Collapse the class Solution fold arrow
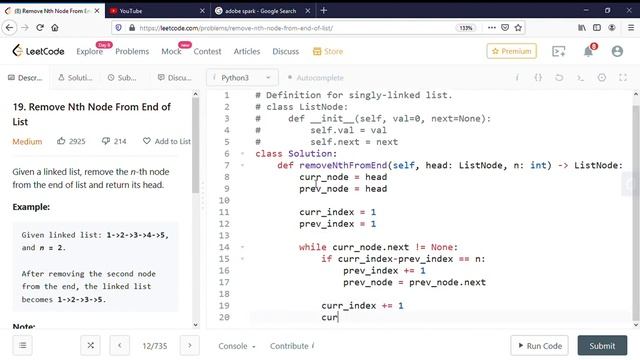The height and width of the screenshot is (360, 640). pos(242,153)
